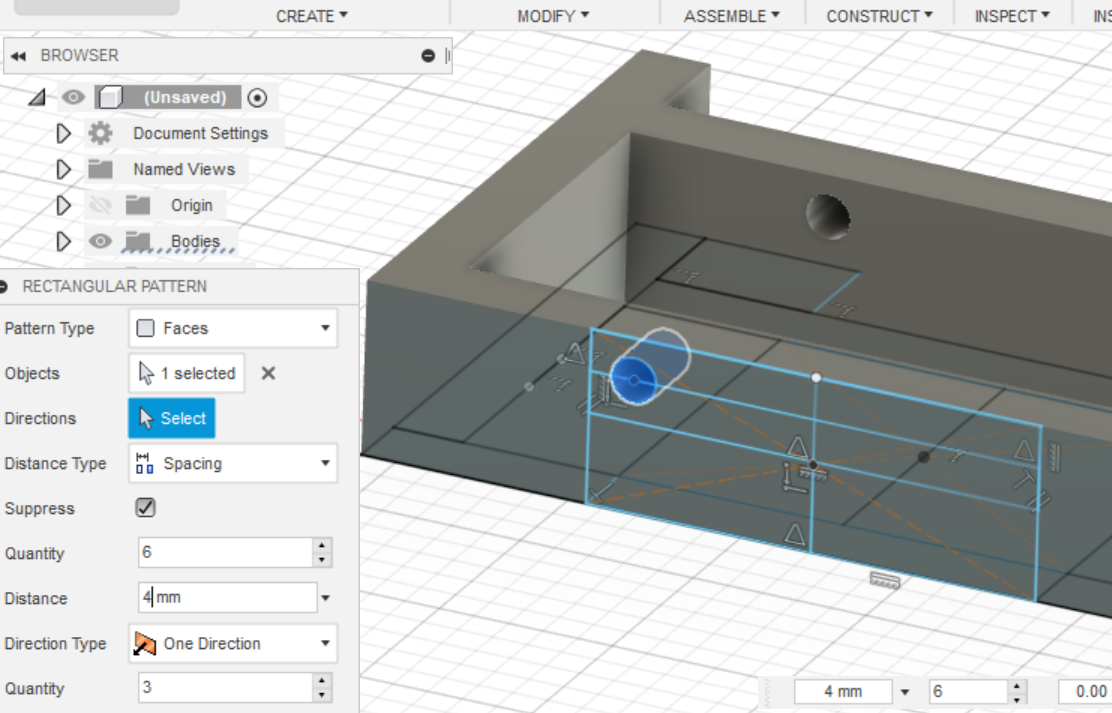Collapse the BROWSER panel with double arrows
Image resolution: width=1112 pixels, height=713 pixels.
(18, 55)
